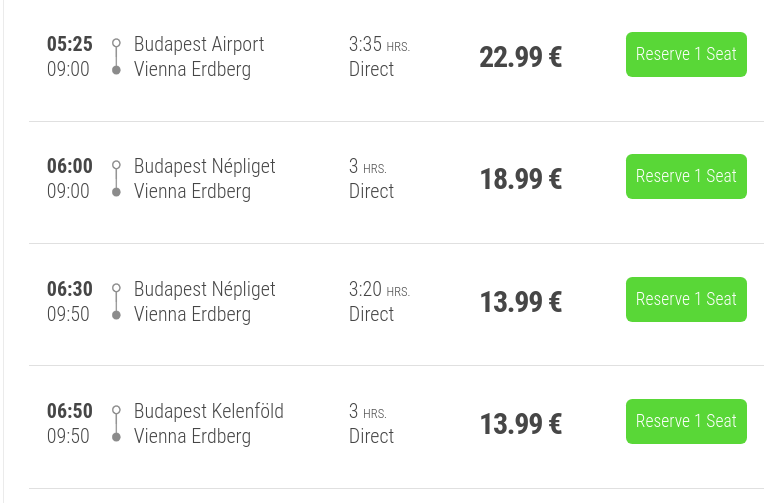
Task: Click the route line icon beside Budapest Airport
Action: coord(116,57)
